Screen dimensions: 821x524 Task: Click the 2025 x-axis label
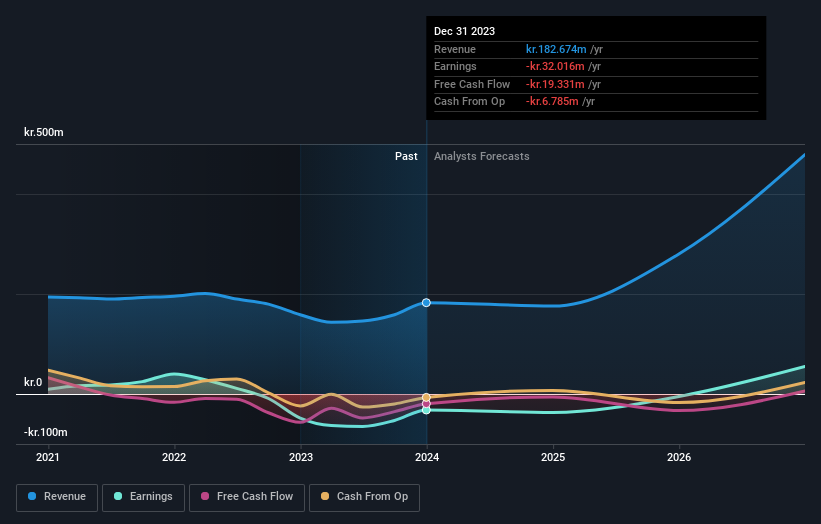pyautogui.click(x=553, y=457)
